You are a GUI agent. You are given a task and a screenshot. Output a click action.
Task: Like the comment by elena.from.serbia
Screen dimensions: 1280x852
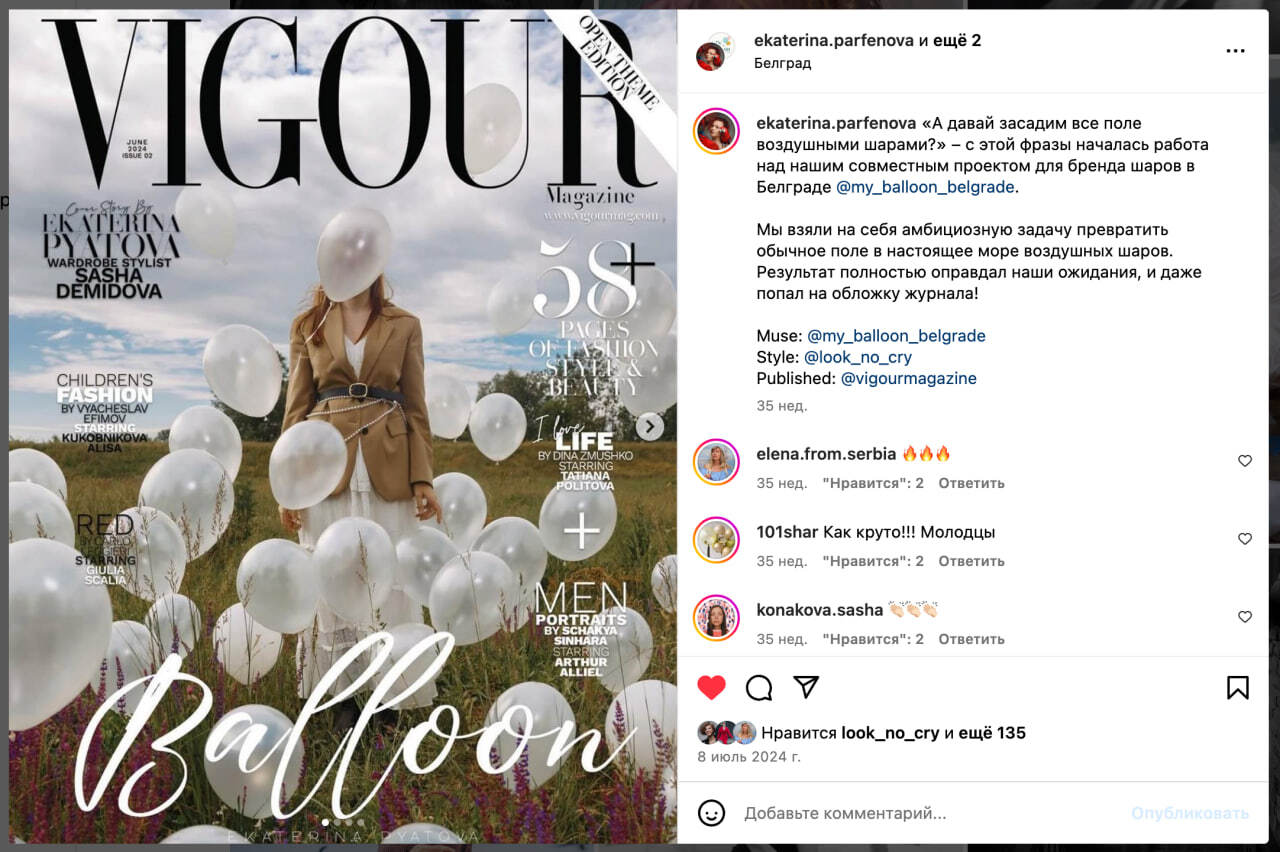(1245, 461)
